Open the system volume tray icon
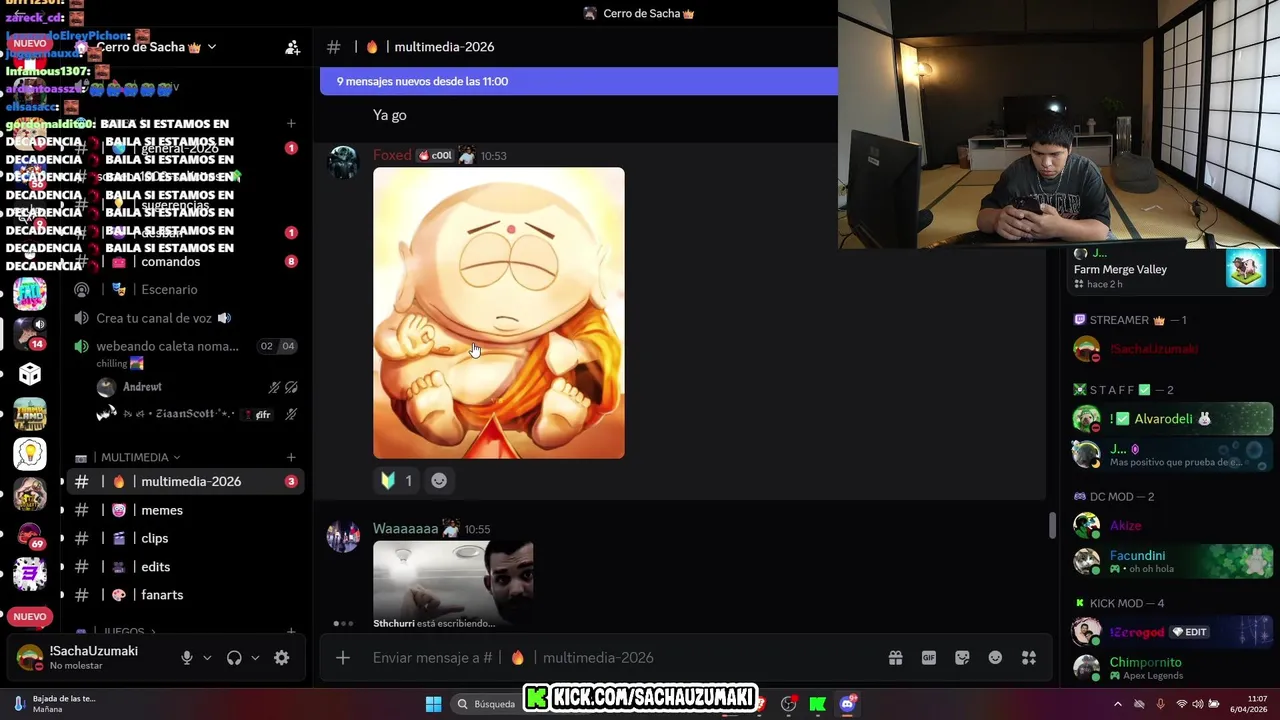This screenshot has width=1280, height=720. pyautogui.click(x=1198, y=704)
